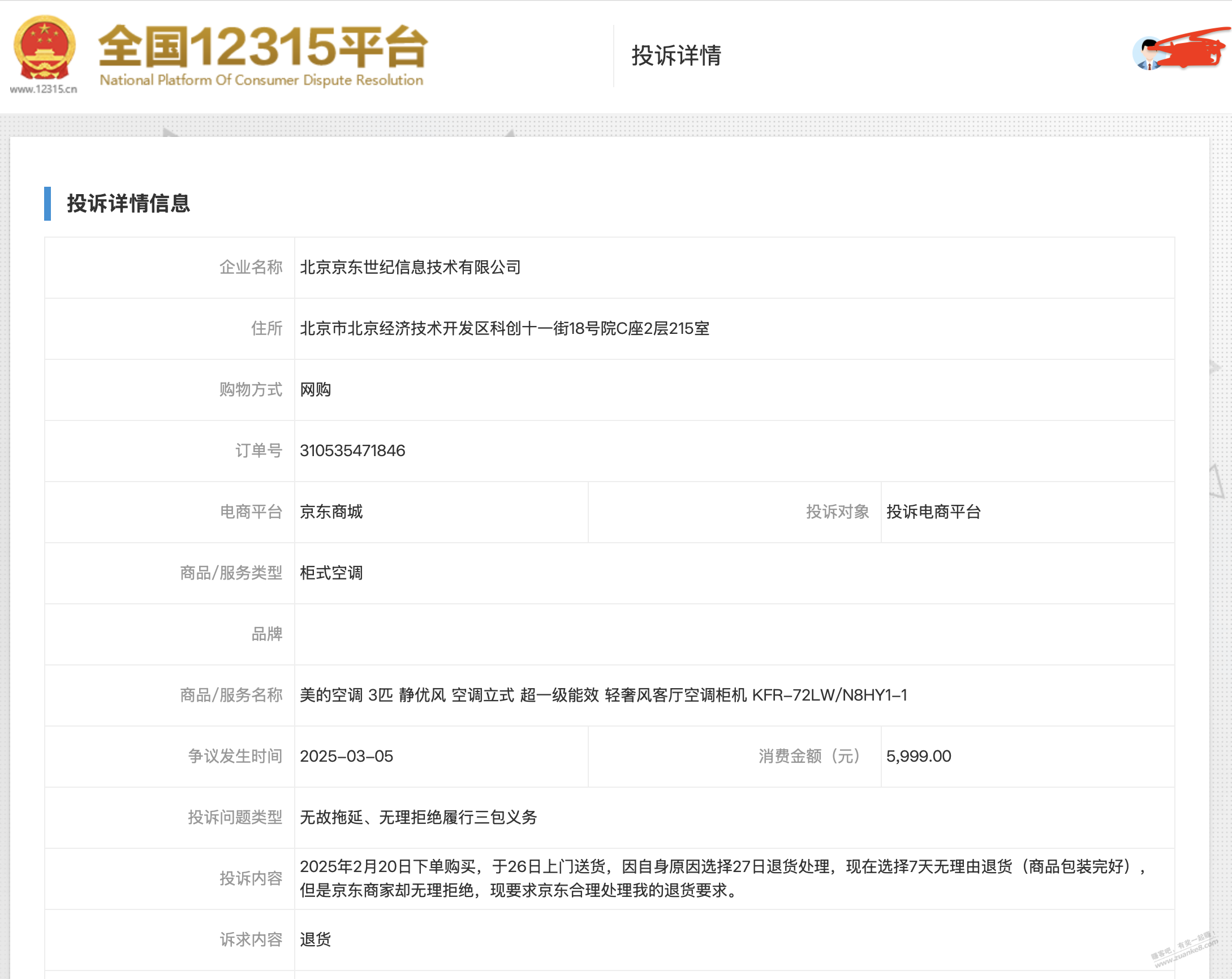Click the 投诉问题类型 label
This screenshot has height=979, width=1232.
pyautogui.click(x=235, y=818)
